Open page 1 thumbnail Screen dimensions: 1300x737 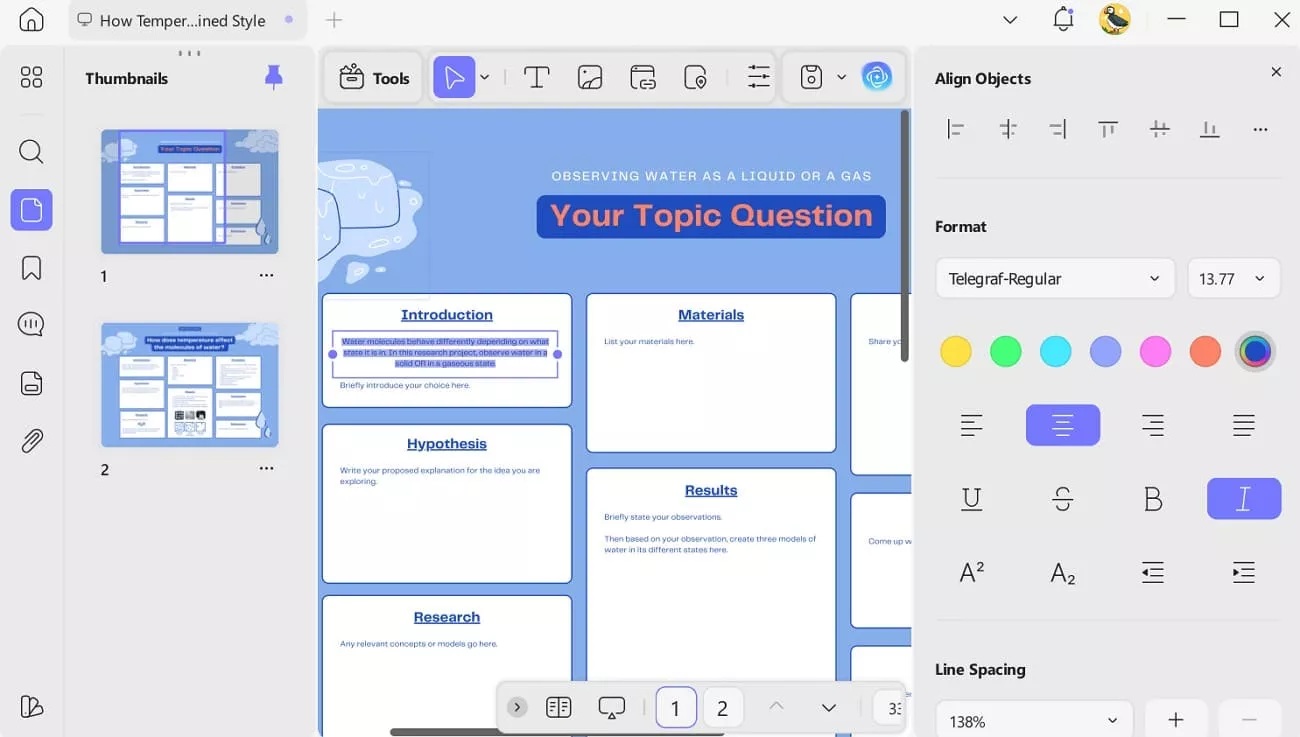click(x=189, y=191)
